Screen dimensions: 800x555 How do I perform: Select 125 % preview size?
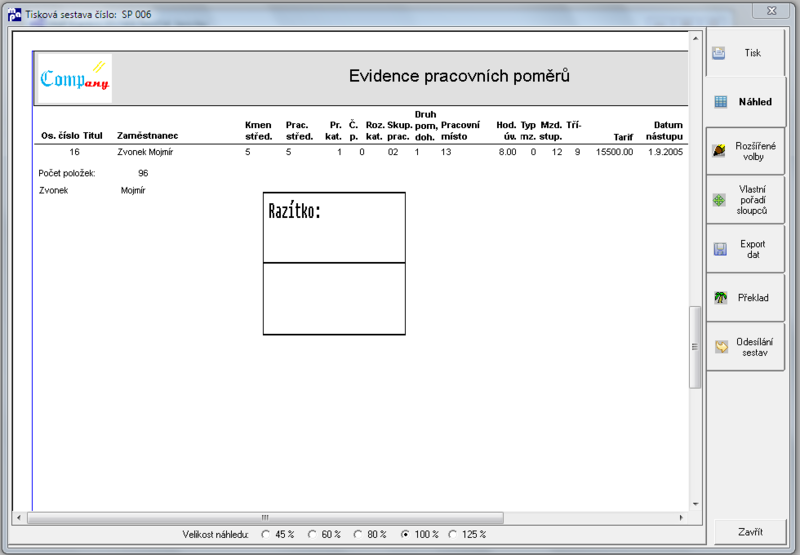coord(452,535)
